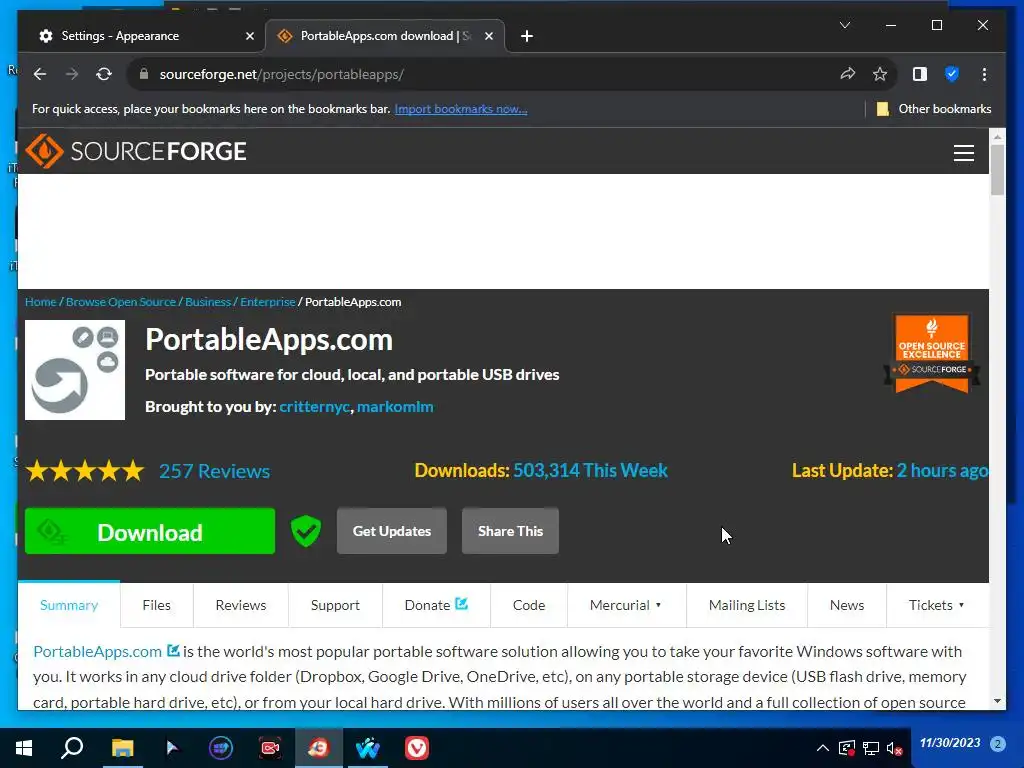Click the browser forward arrow

coord(72,74)
